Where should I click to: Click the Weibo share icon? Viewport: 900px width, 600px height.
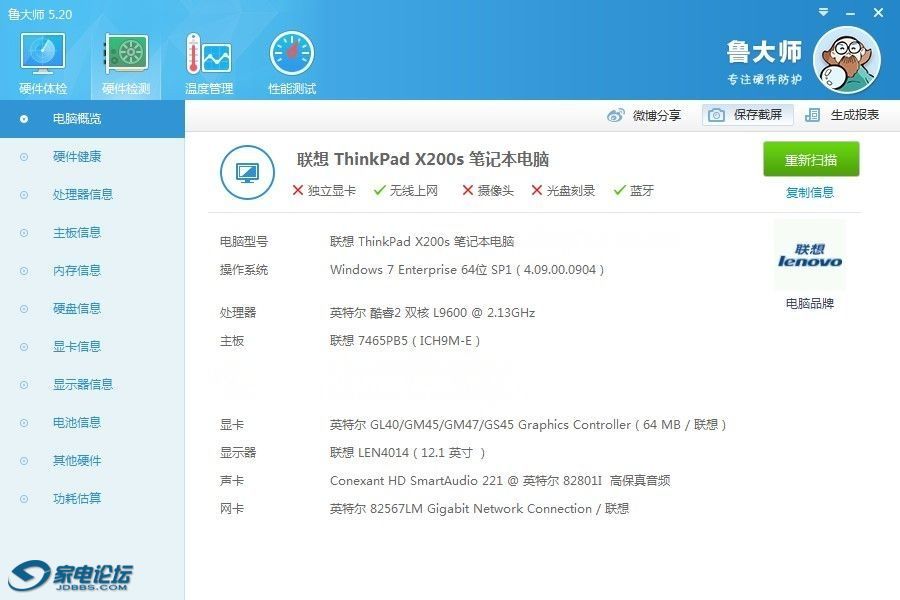(616, 115)
